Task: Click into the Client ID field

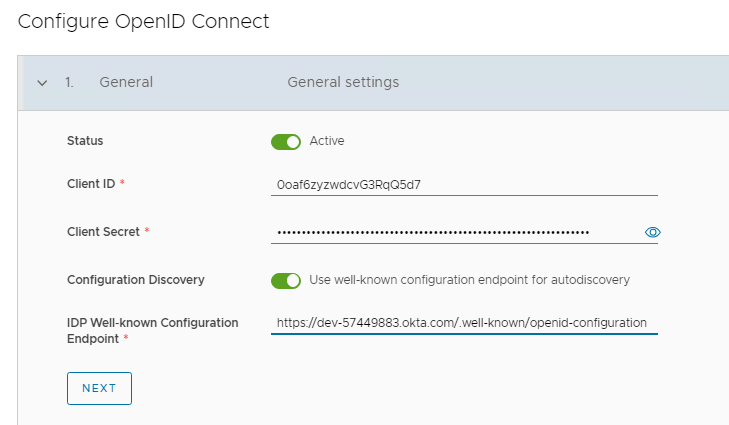Action: pyautogui.click(x=464, y=184)
